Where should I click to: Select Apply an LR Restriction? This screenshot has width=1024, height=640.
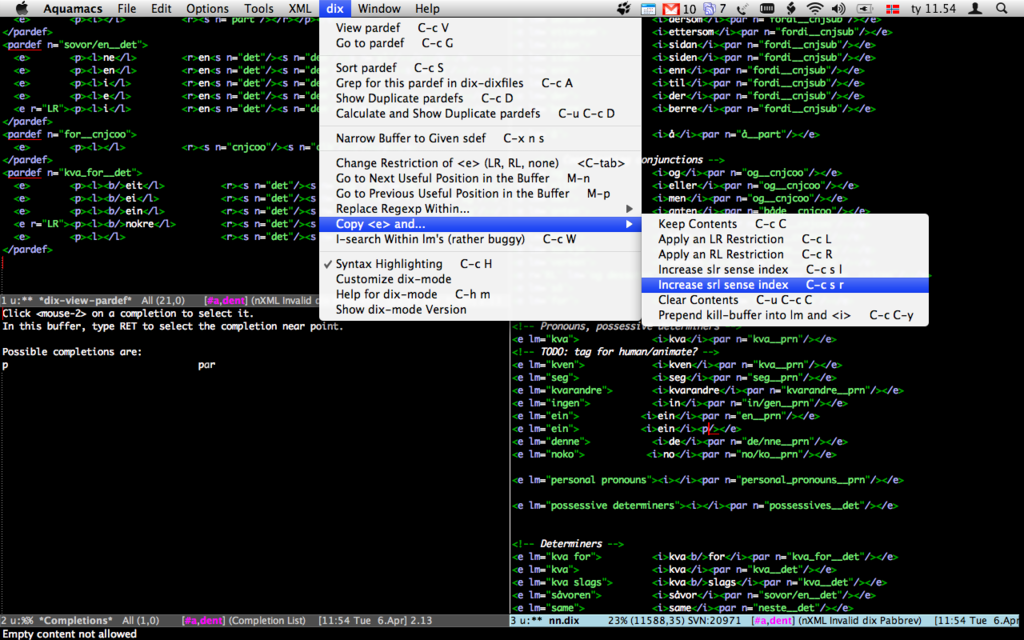(720, 239)
